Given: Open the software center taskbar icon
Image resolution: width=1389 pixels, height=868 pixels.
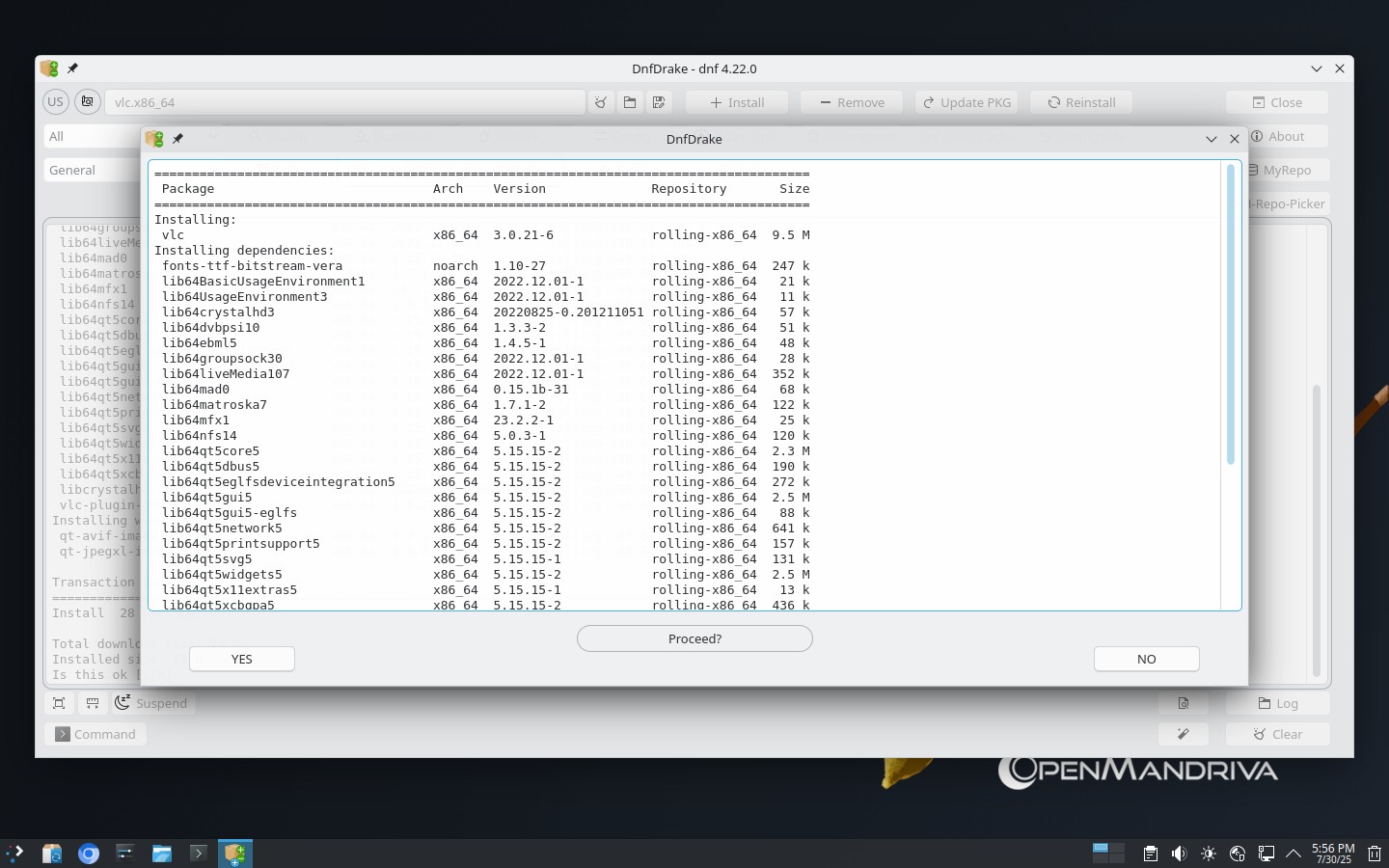Looking at the screenshot, I should [x=52, y=853].
